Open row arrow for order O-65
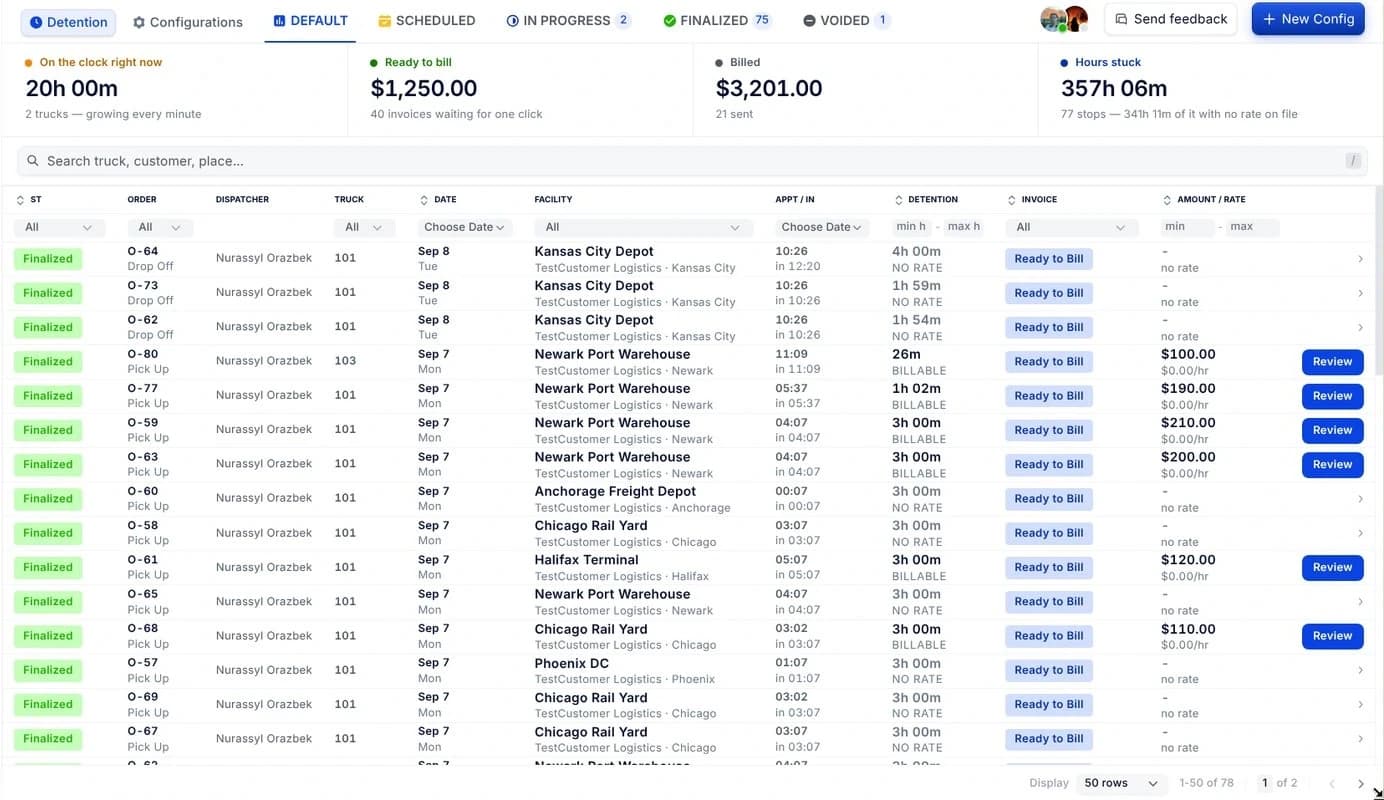1384x800 pixels. 1360,602
